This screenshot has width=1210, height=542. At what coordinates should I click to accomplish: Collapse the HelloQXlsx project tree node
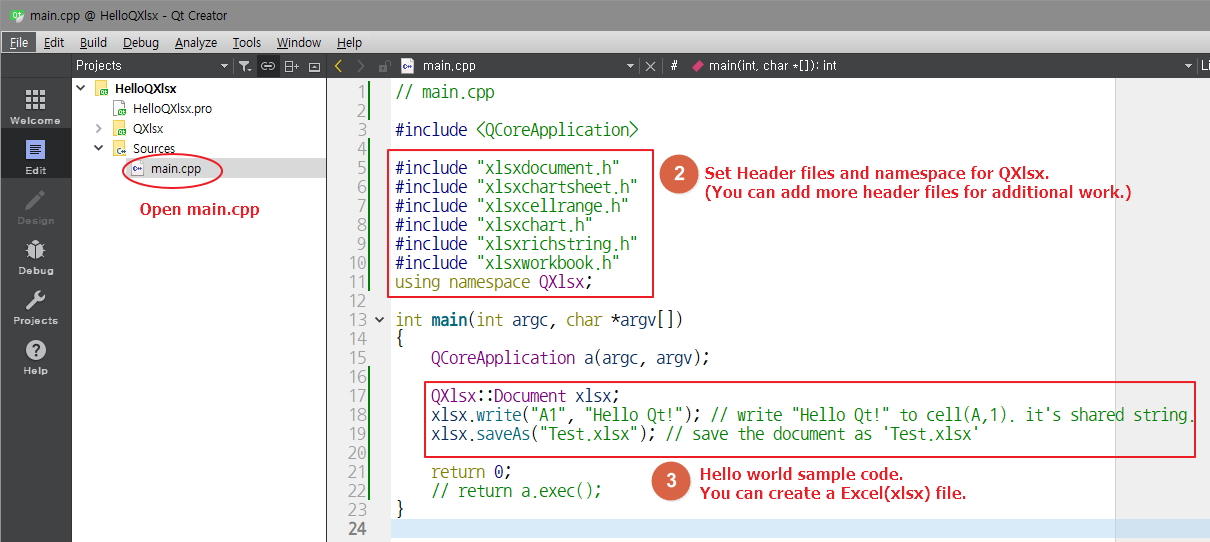(x=81, y=88)
